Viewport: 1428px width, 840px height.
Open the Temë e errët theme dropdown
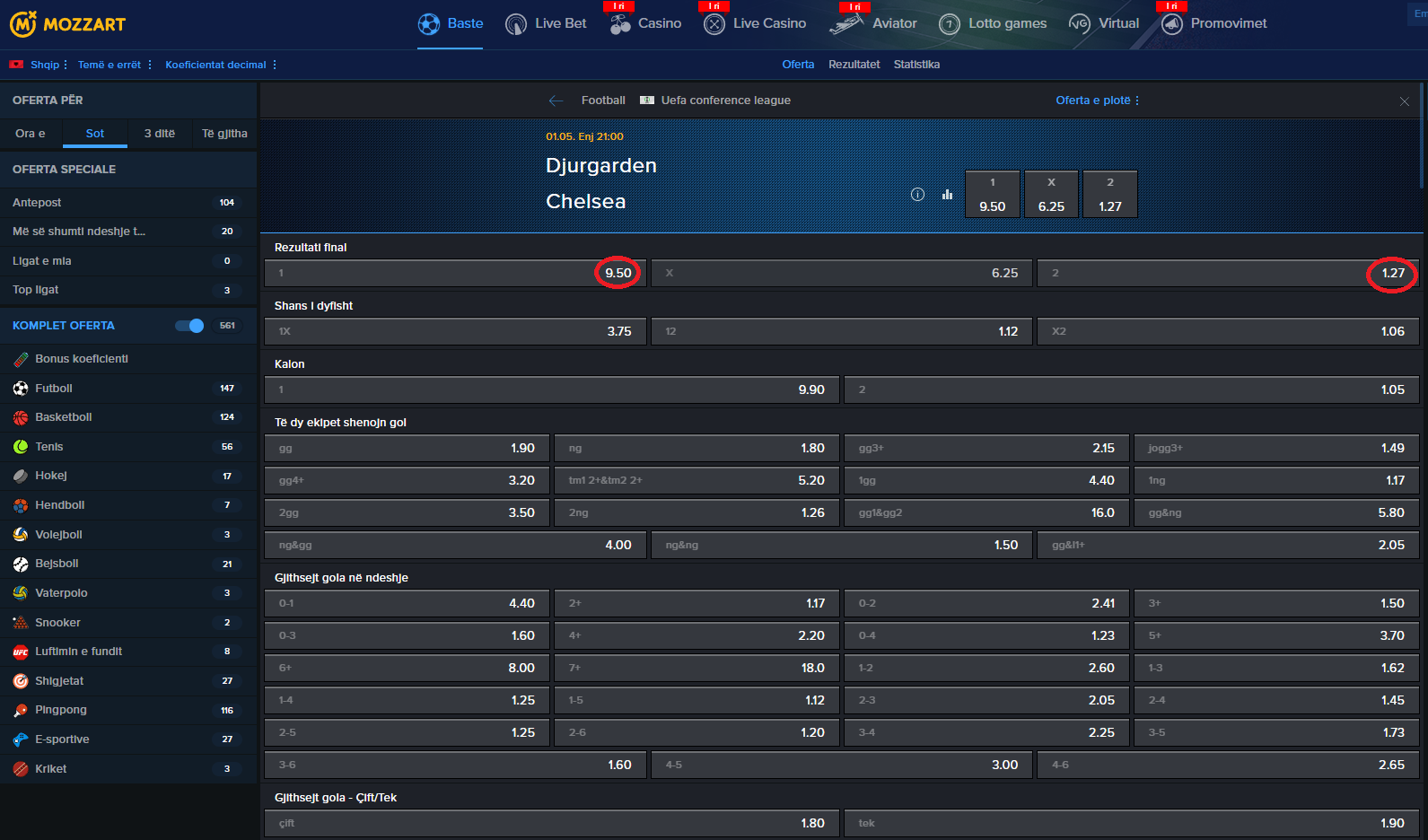115,65
